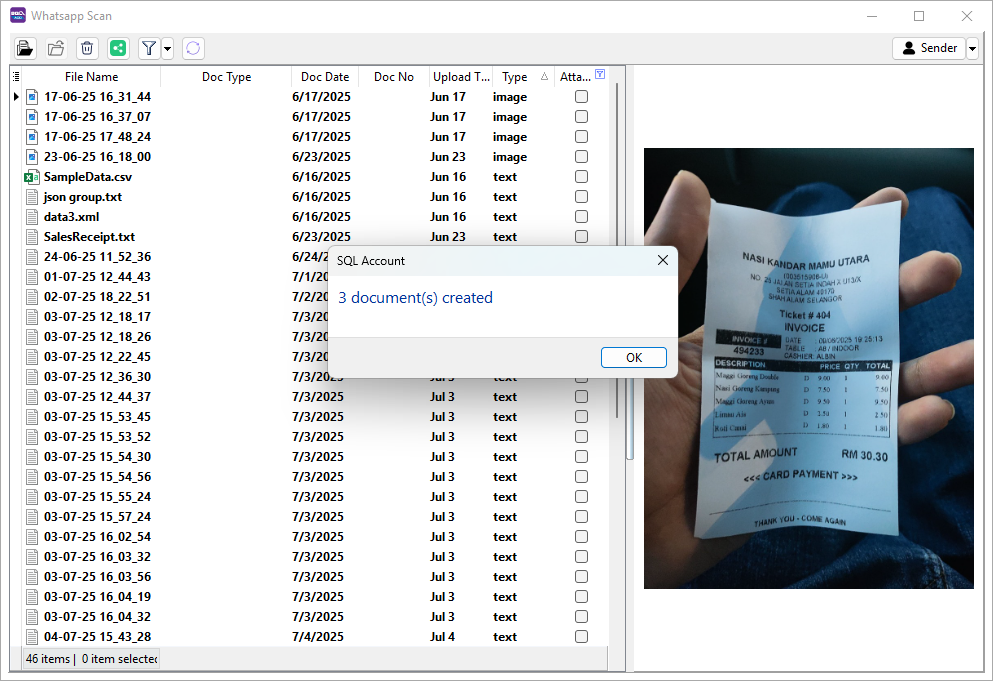The image size is (993, 681).
Task: Open the filter dropdown arrow
Action: tap(167, 48)
